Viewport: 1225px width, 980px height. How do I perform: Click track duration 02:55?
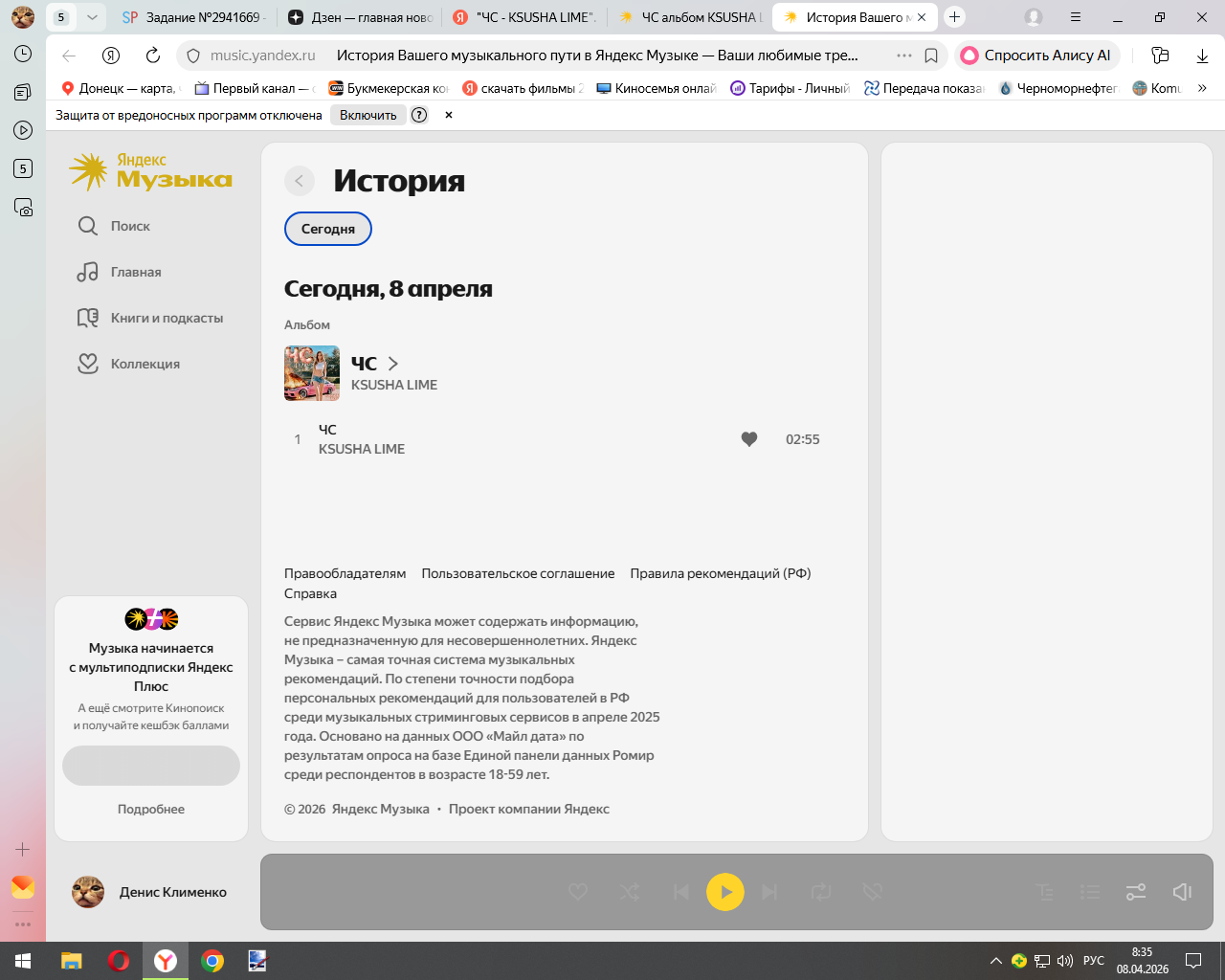(x=803, y=439)
